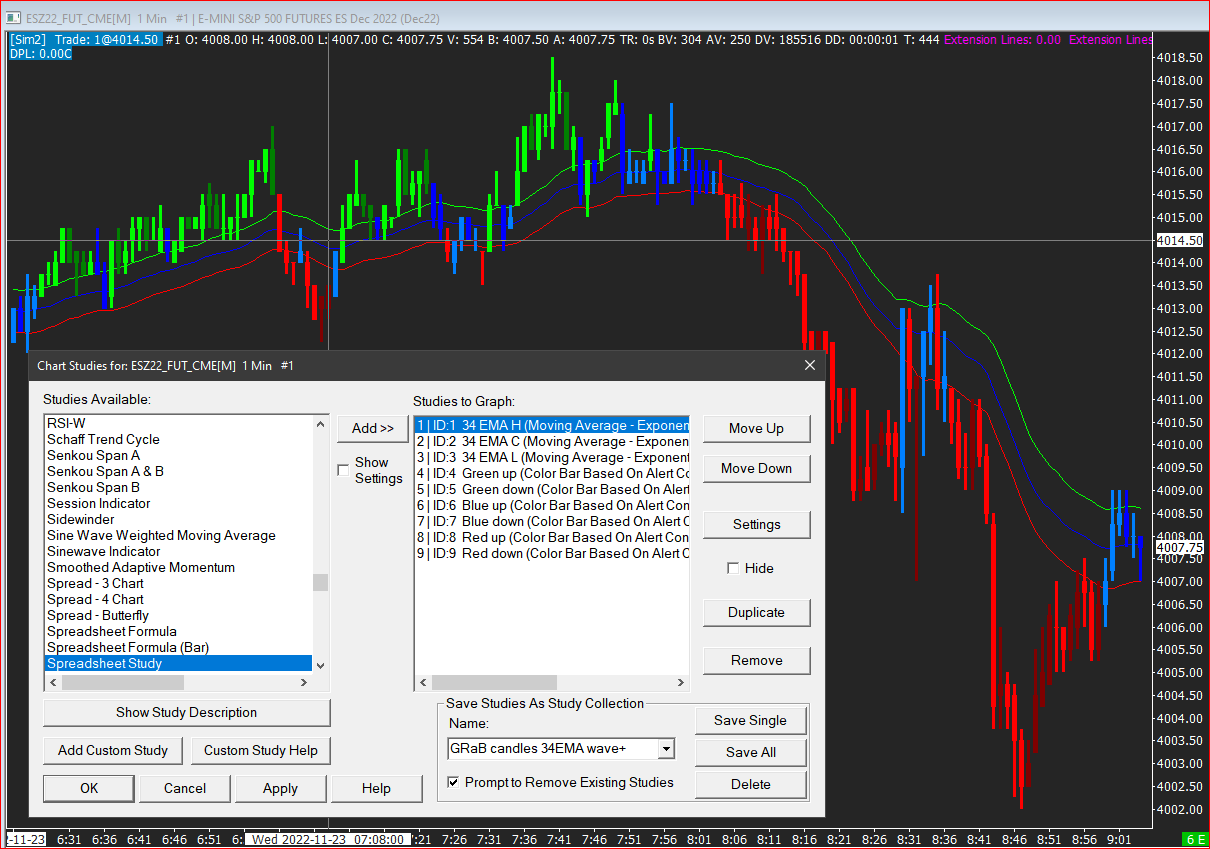
Task: Click the 6 E indicator at bottom right
Action: [1194, 838]
